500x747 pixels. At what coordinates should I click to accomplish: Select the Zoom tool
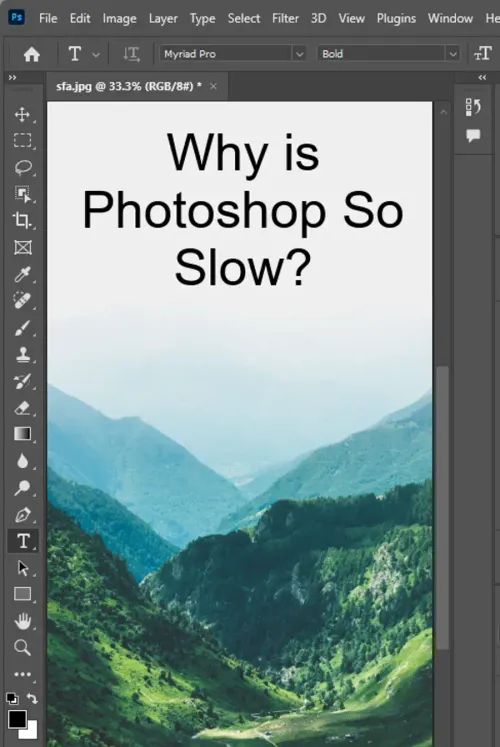click(22, 647)
